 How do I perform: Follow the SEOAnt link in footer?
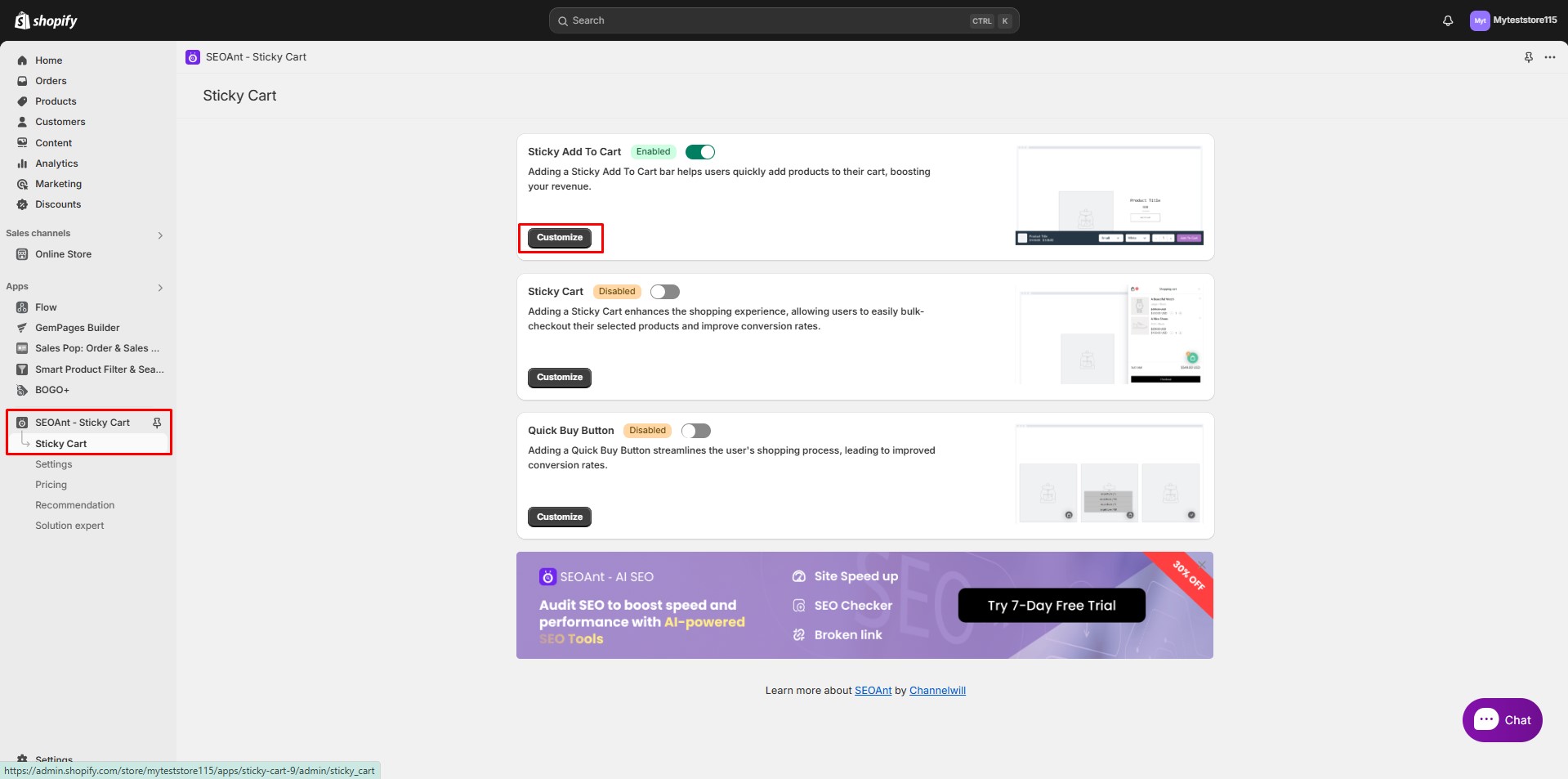click(x=873, y=691)
